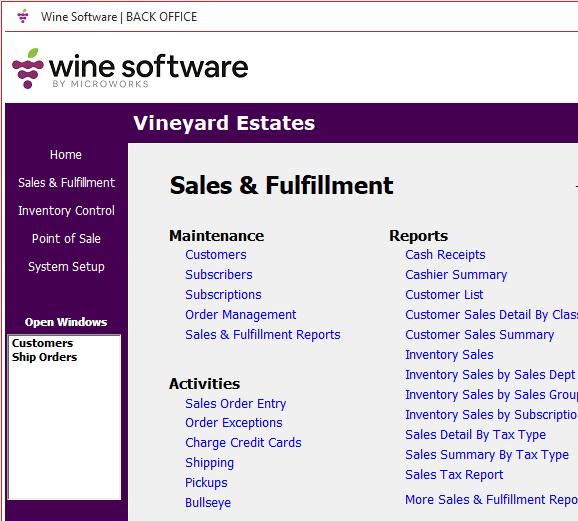The height and width of the screenshot is (521, 578).
Task: Open Inventory Sales by Sales Dept report
Action: click(x=490, y=375)
